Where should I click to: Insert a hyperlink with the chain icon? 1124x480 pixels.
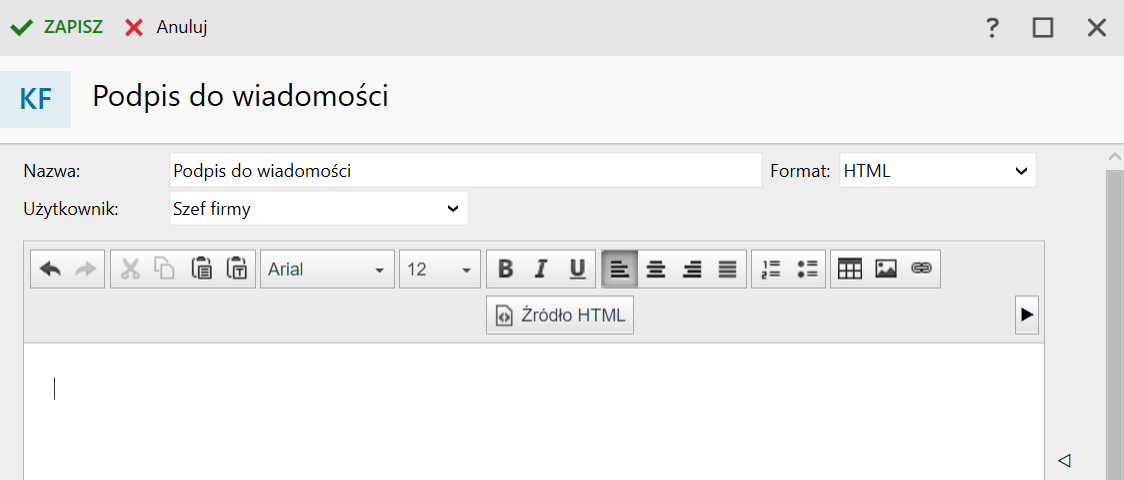point(921,269)
